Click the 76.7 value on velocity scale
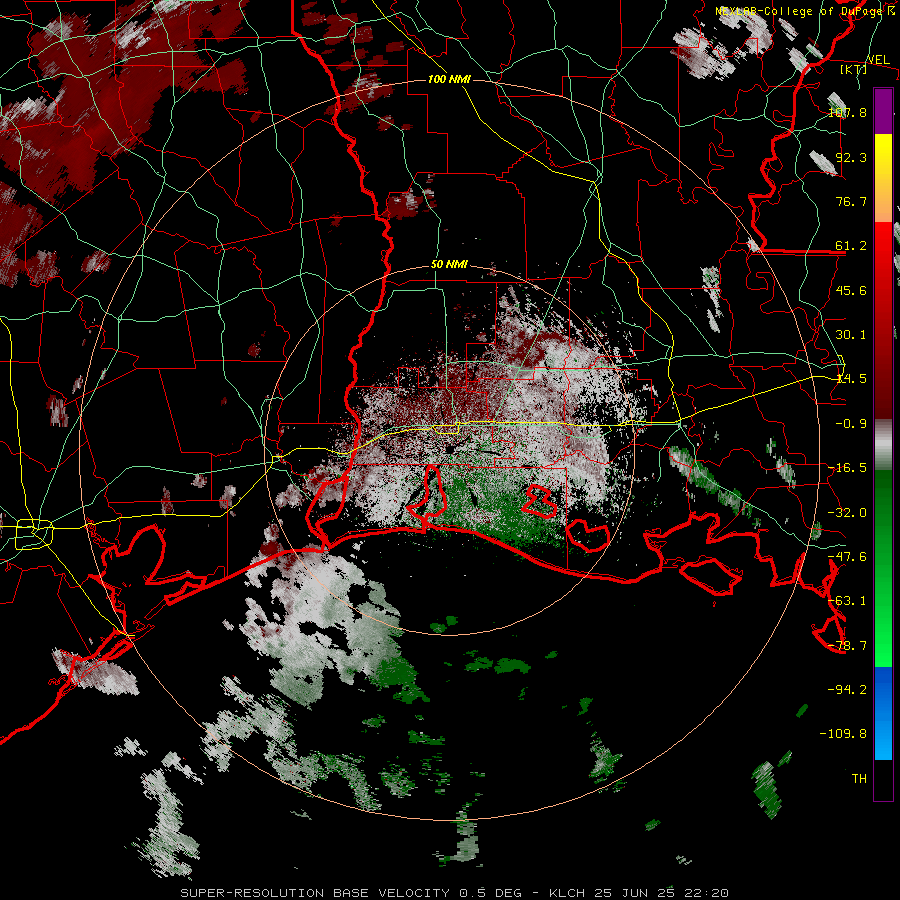The height and width of the screenshot is (900, 900). pos(851,201)
